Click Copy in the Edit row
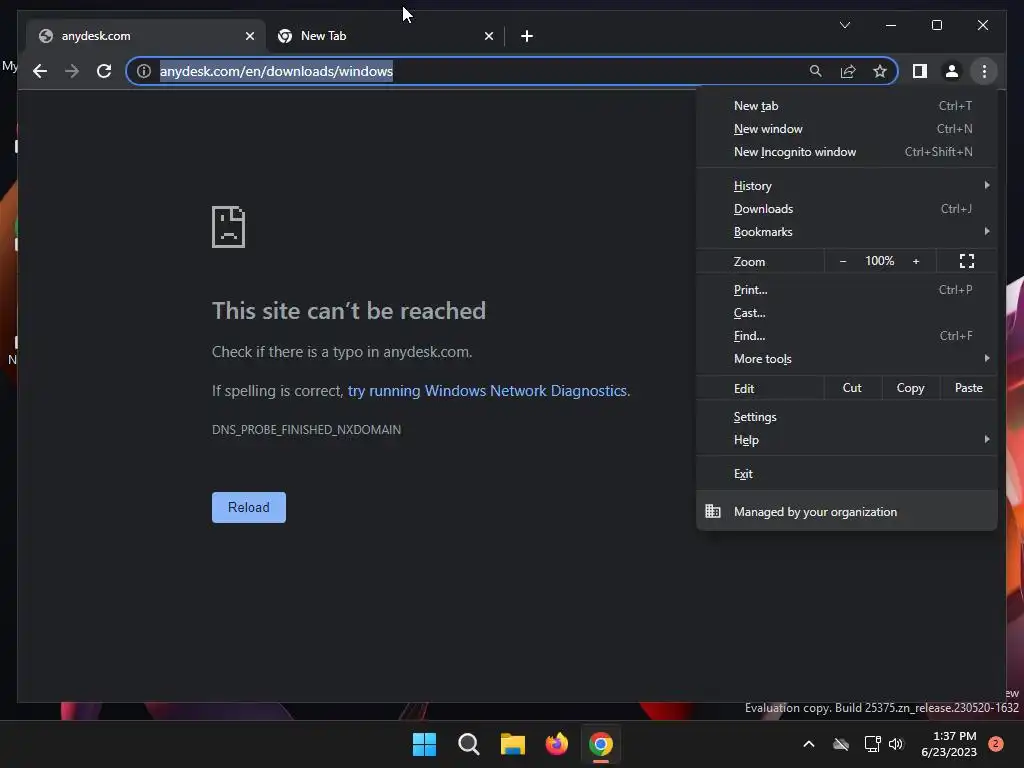The image size is (1024, 768). (x=910, y=388)
